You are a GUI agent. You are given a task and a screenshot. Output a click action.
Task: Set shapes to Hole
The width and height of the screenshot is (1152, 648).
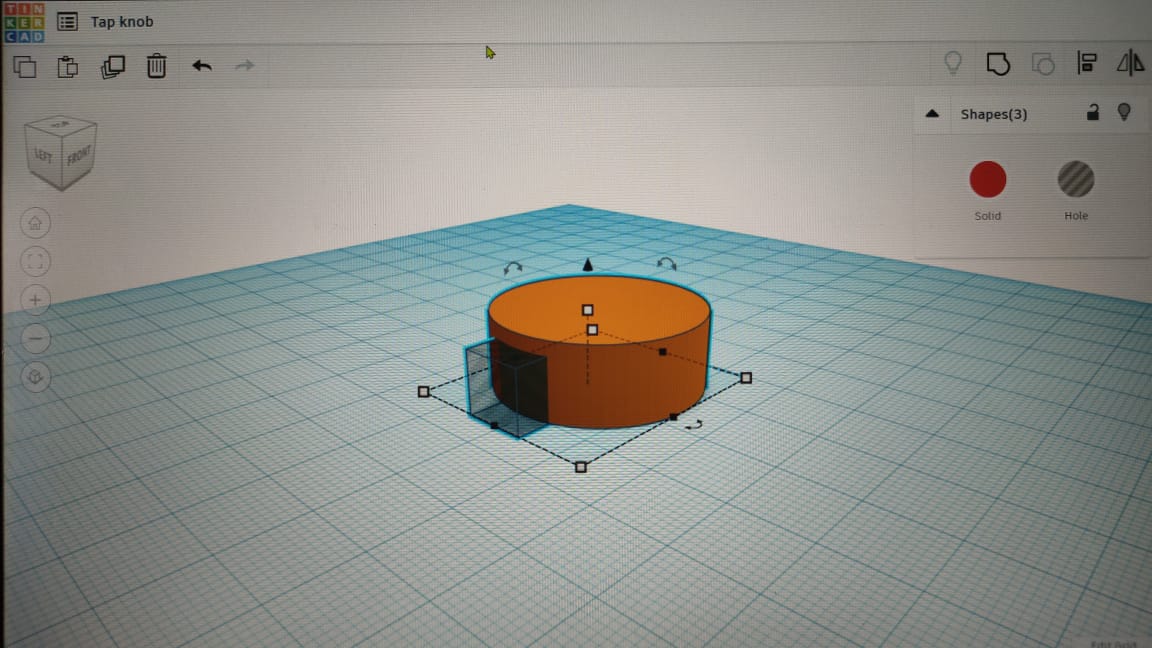(x=1076, y=179)
